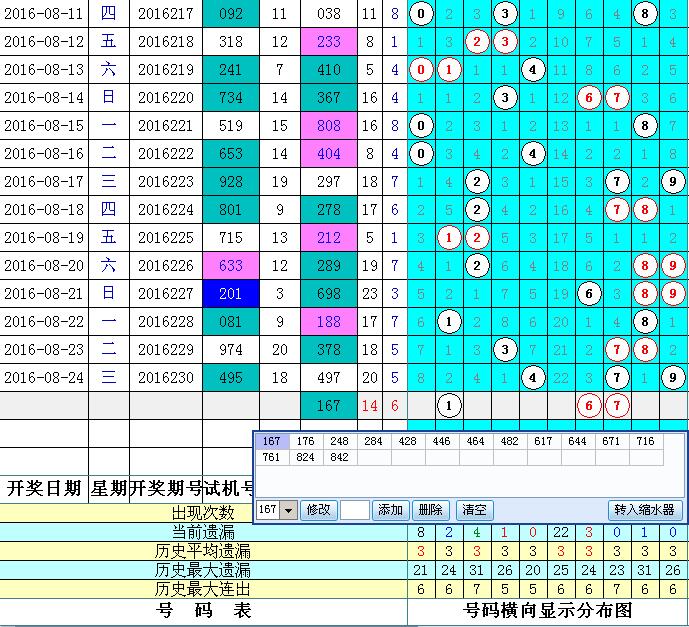Click the green 167 prediction cell

329,406
